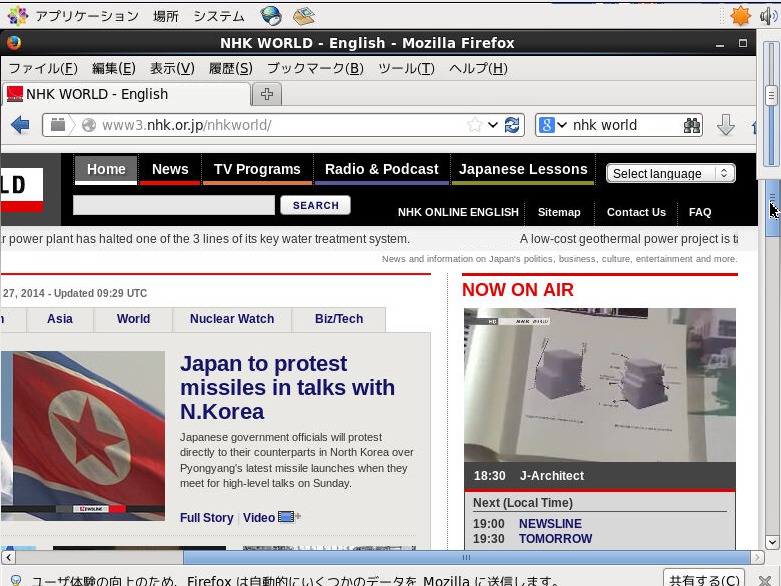Open the Radio & Podcast tab

(x=382, y=170)
